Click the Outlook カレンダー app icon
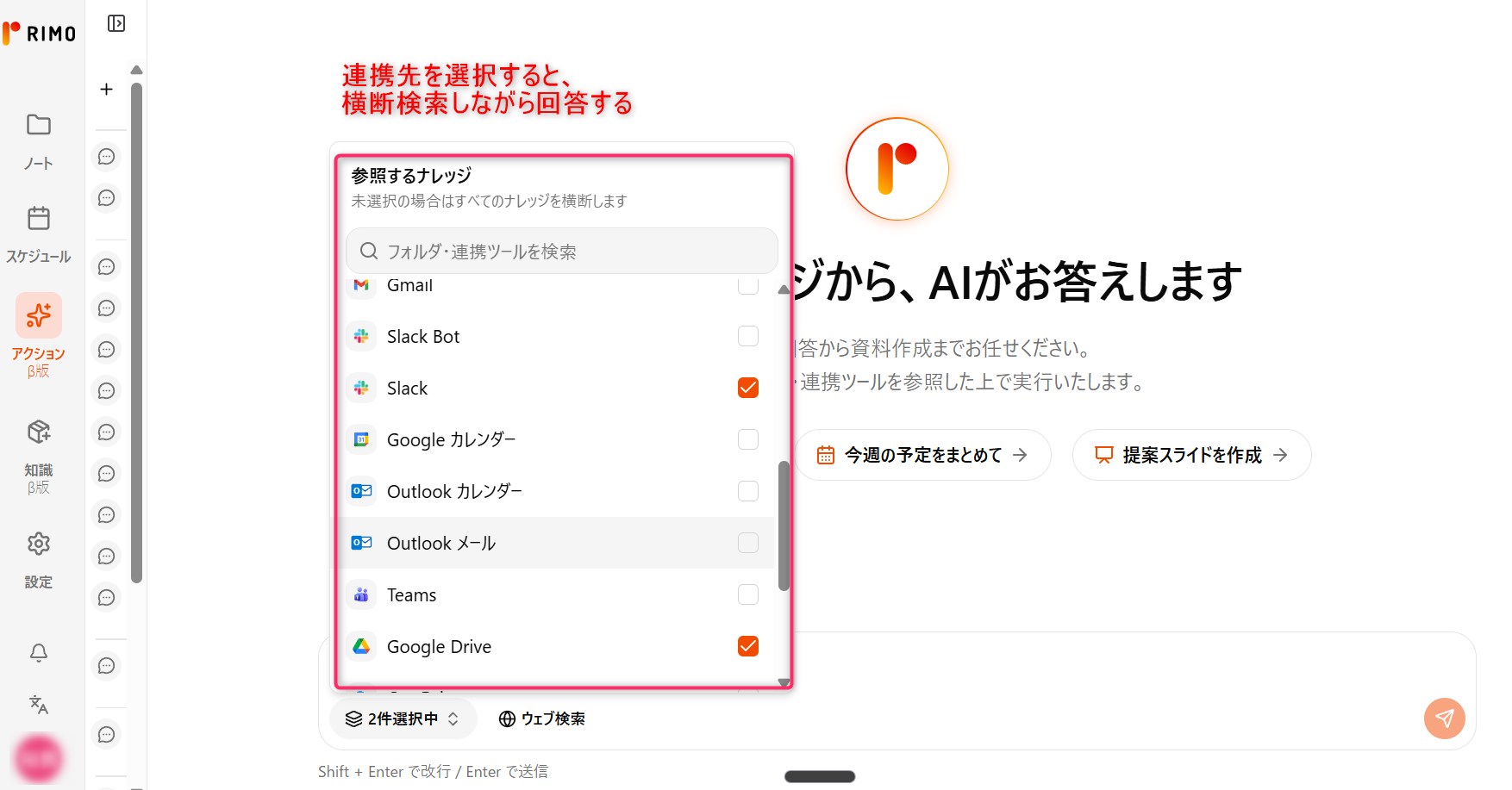This screenshot has height=790, width=1512. tap(361, 491)
